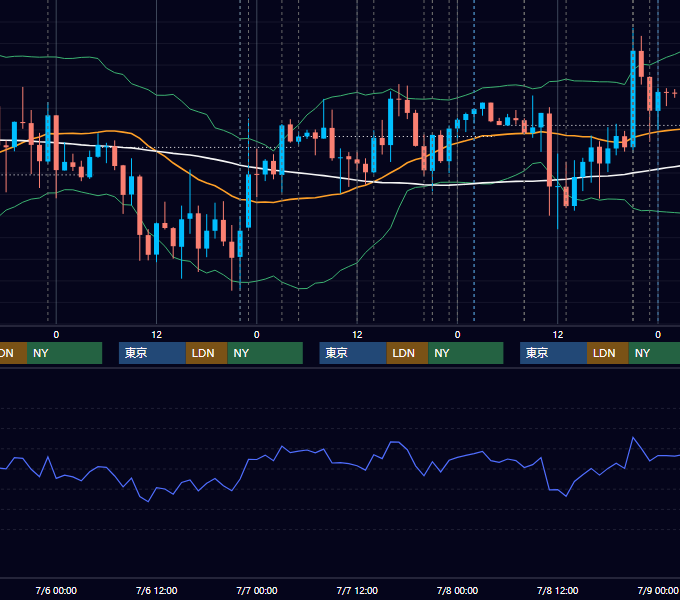Select the LDN session block on 7/7
This screenshot has height=600, width=680.
coord(407,353)
